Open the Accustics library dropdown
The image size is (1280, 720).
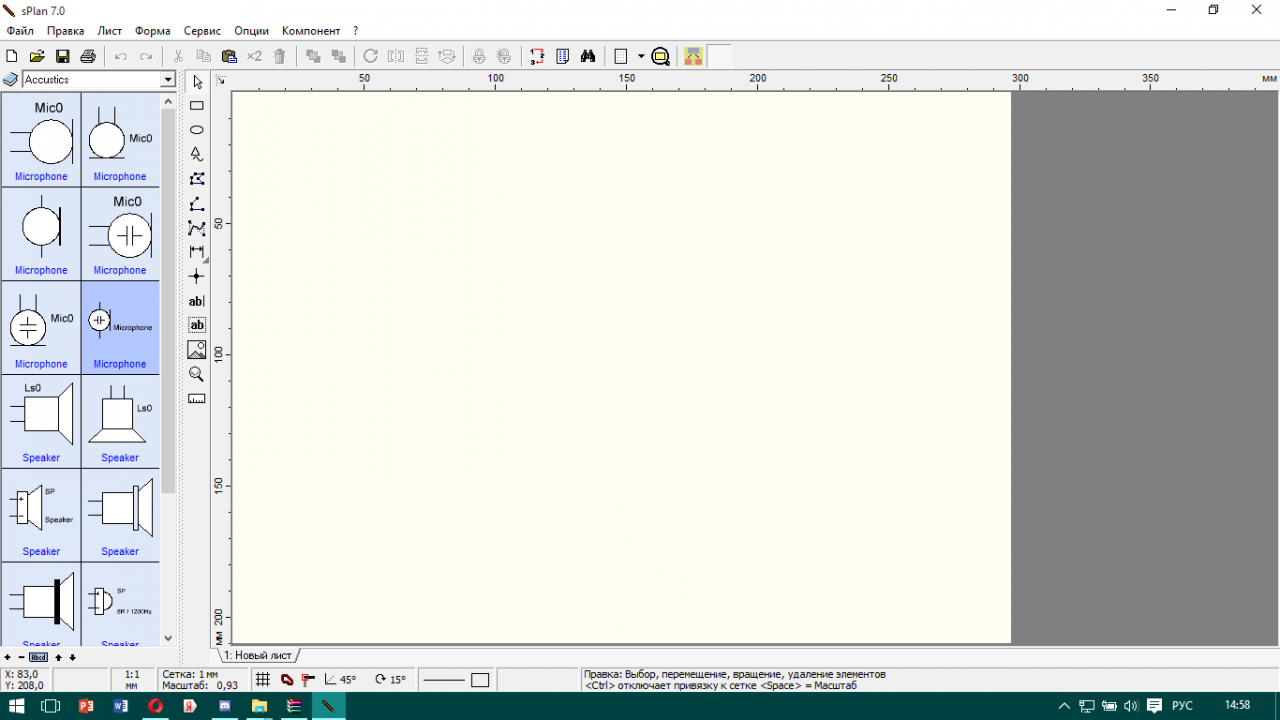168,80
